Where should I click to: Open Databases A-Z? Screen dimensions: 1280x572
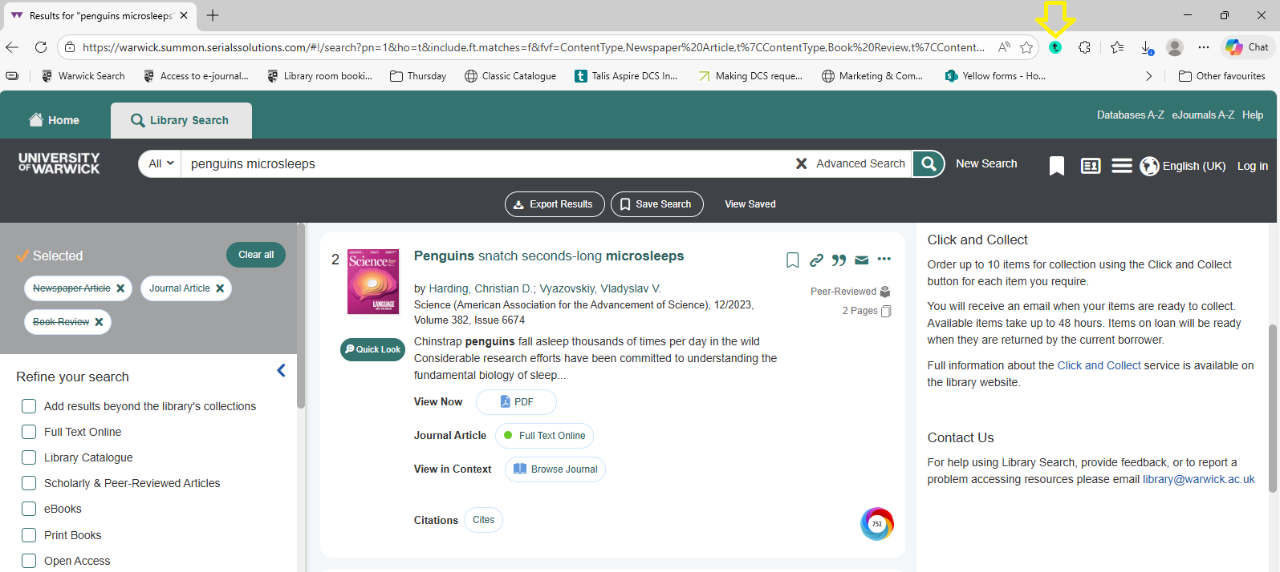pyautogui.click(x=1130, y=115)
